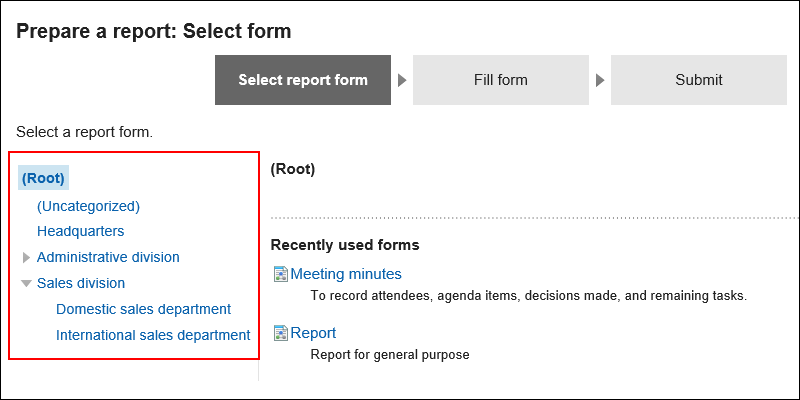This screenshot has width=800, height=400.
Task: Open the Headquarters category
Action: [x=81, y=231]
